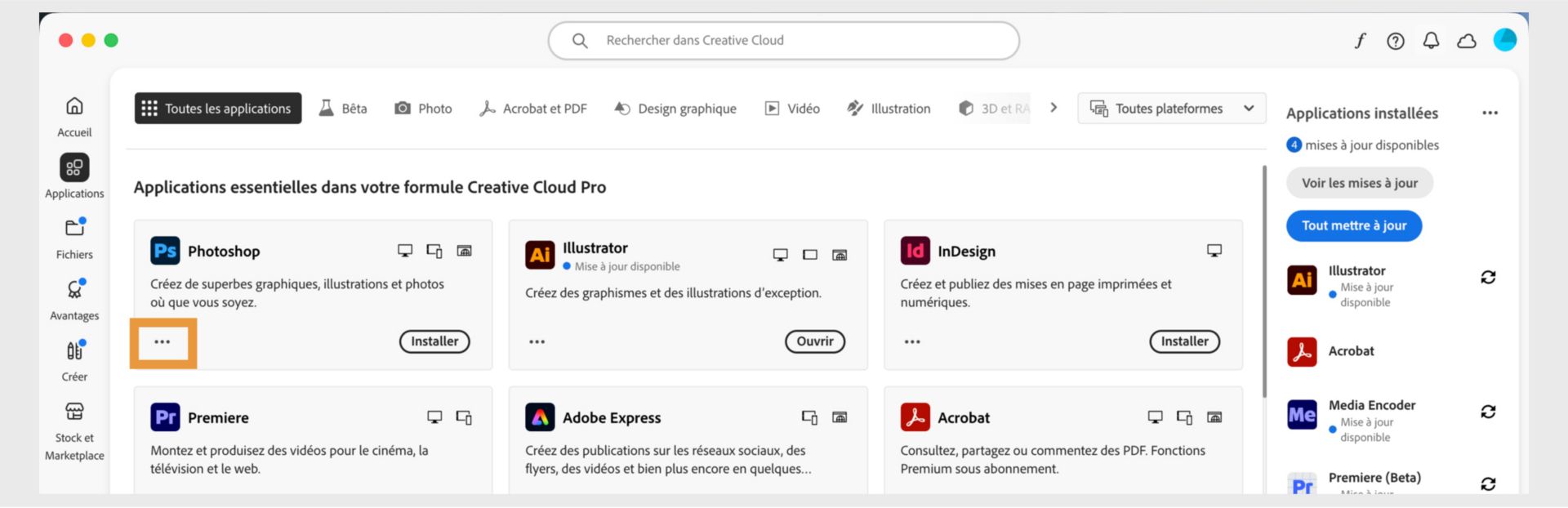Click the Adobe Express app icon
This screenshot has width=1568, height=508.
click(540, 417)
